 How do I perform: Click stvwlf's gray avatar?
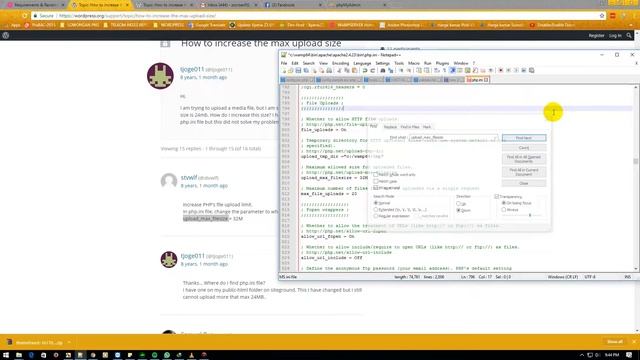[169, 181]
